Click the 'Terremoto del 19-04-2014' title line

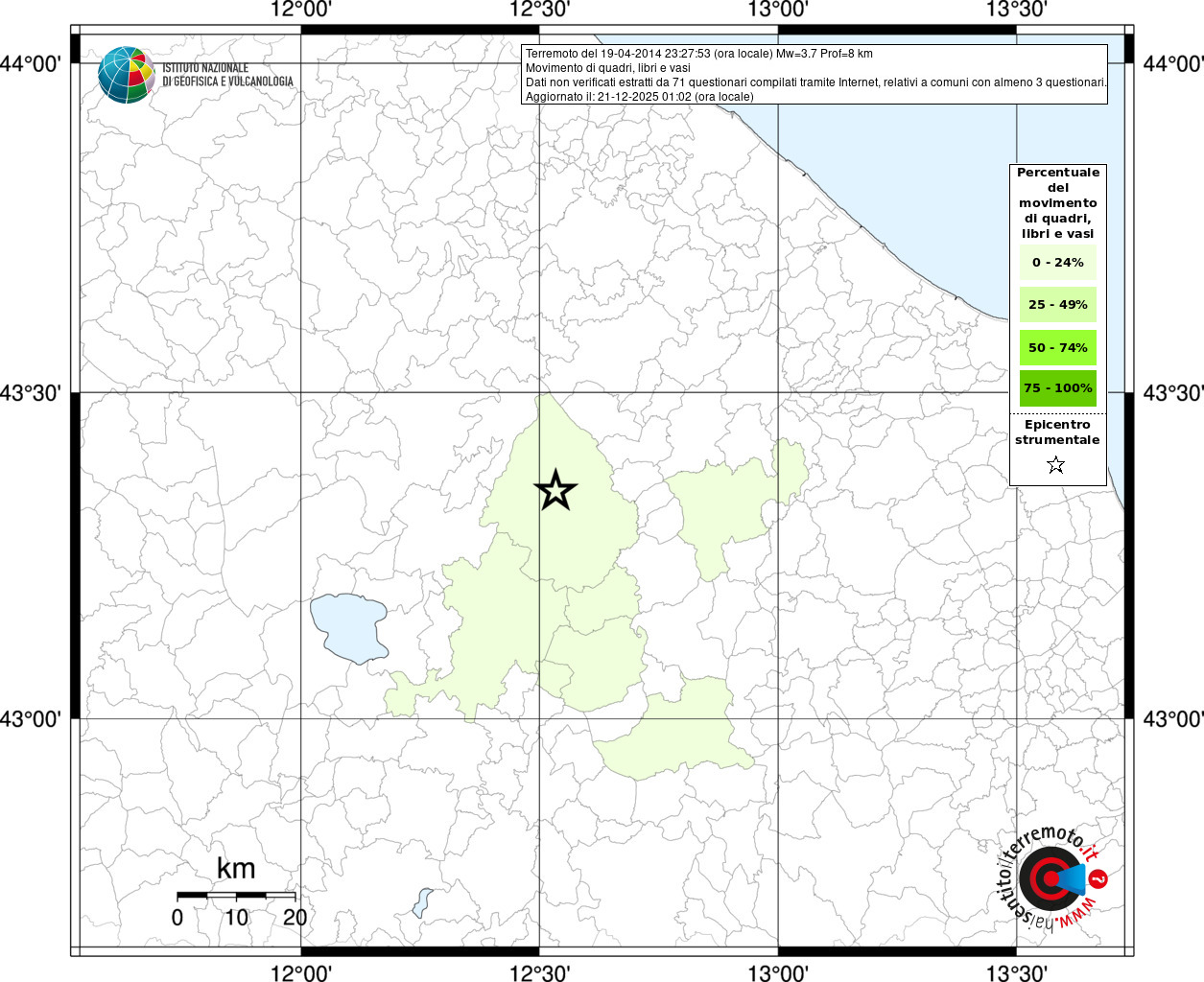click(x=698, y=54)
